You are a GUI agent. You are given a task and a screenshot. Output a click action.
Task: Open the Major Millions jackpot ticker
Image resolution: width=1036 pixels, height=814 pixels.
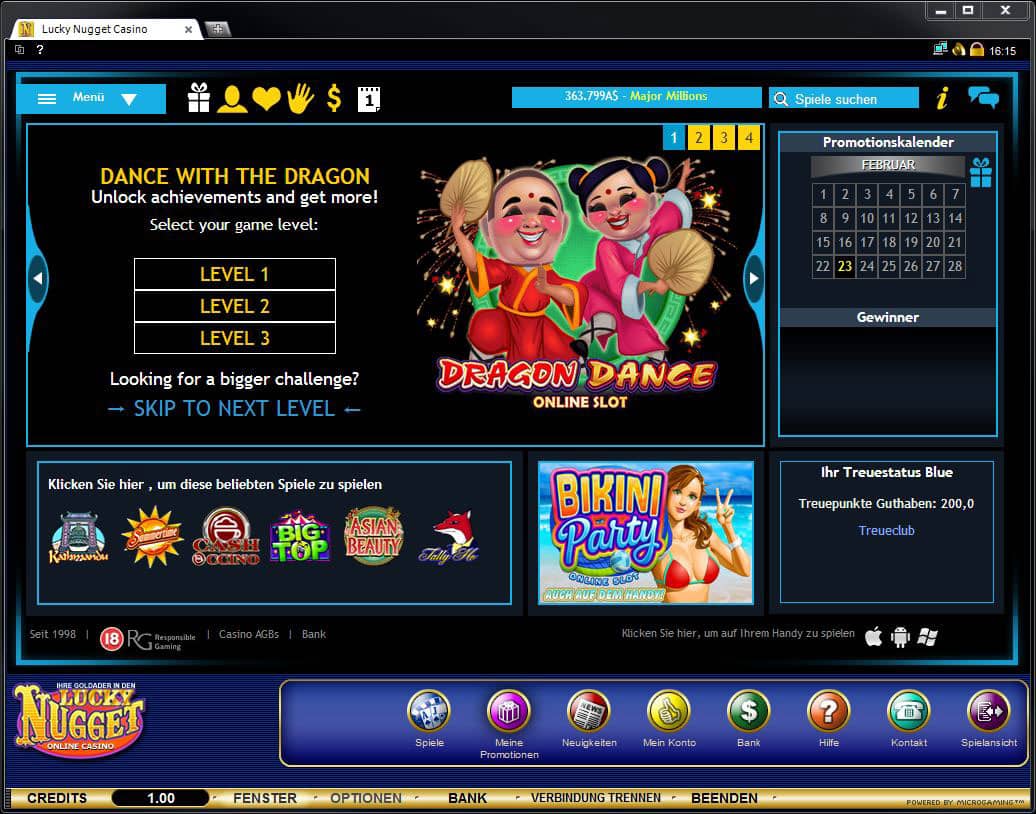pyautogui.click(x=636, y=96)
